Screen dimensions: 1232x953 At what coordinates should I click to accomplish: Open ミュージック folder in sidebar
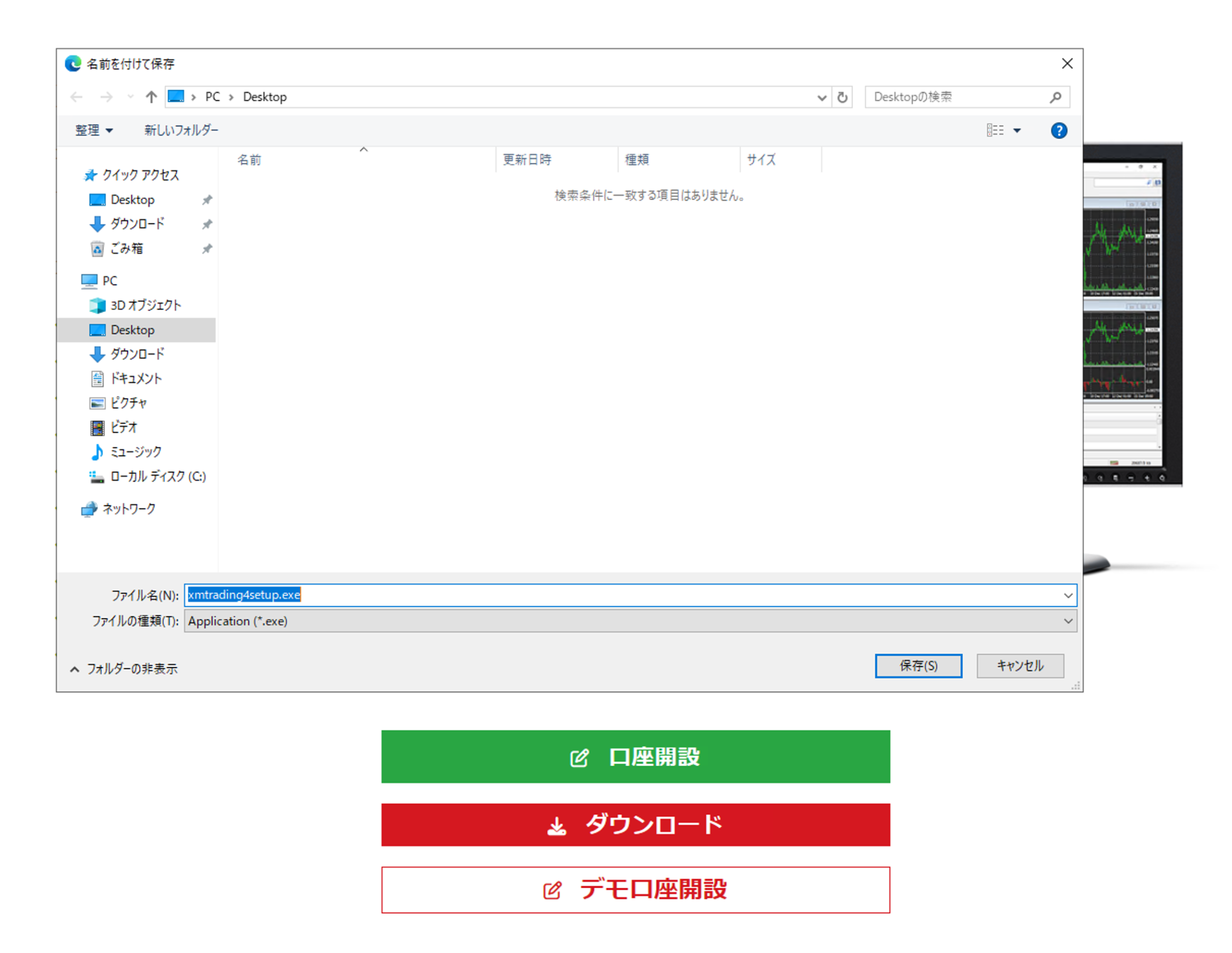point(135,452)
